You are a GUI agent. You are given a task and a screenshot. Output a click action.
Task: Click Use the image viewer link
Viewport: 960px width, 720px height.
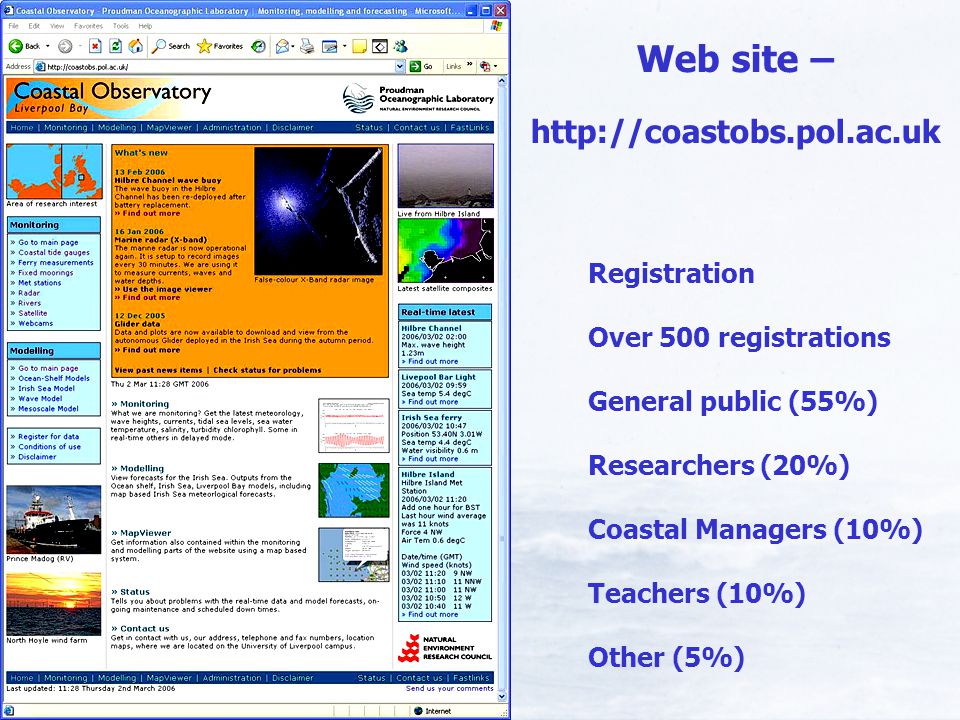(x=167, y=289)
